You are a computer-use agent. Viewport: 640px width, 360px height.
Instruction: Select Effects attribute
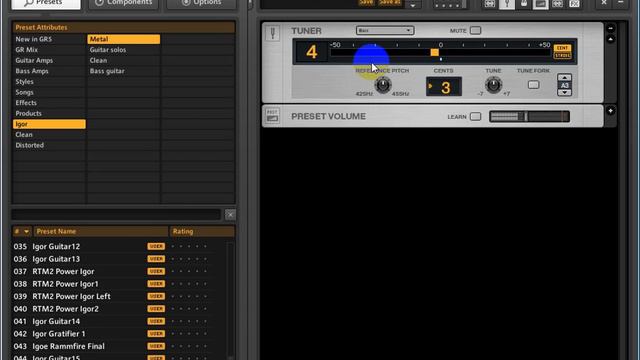pos(49,103)
